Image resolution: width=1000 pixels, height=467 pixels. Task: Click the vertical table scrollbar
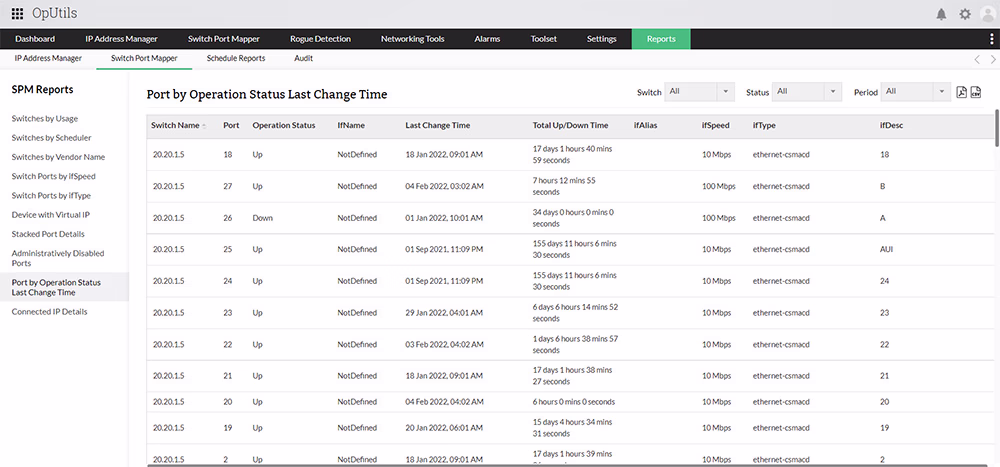[996, 127]
